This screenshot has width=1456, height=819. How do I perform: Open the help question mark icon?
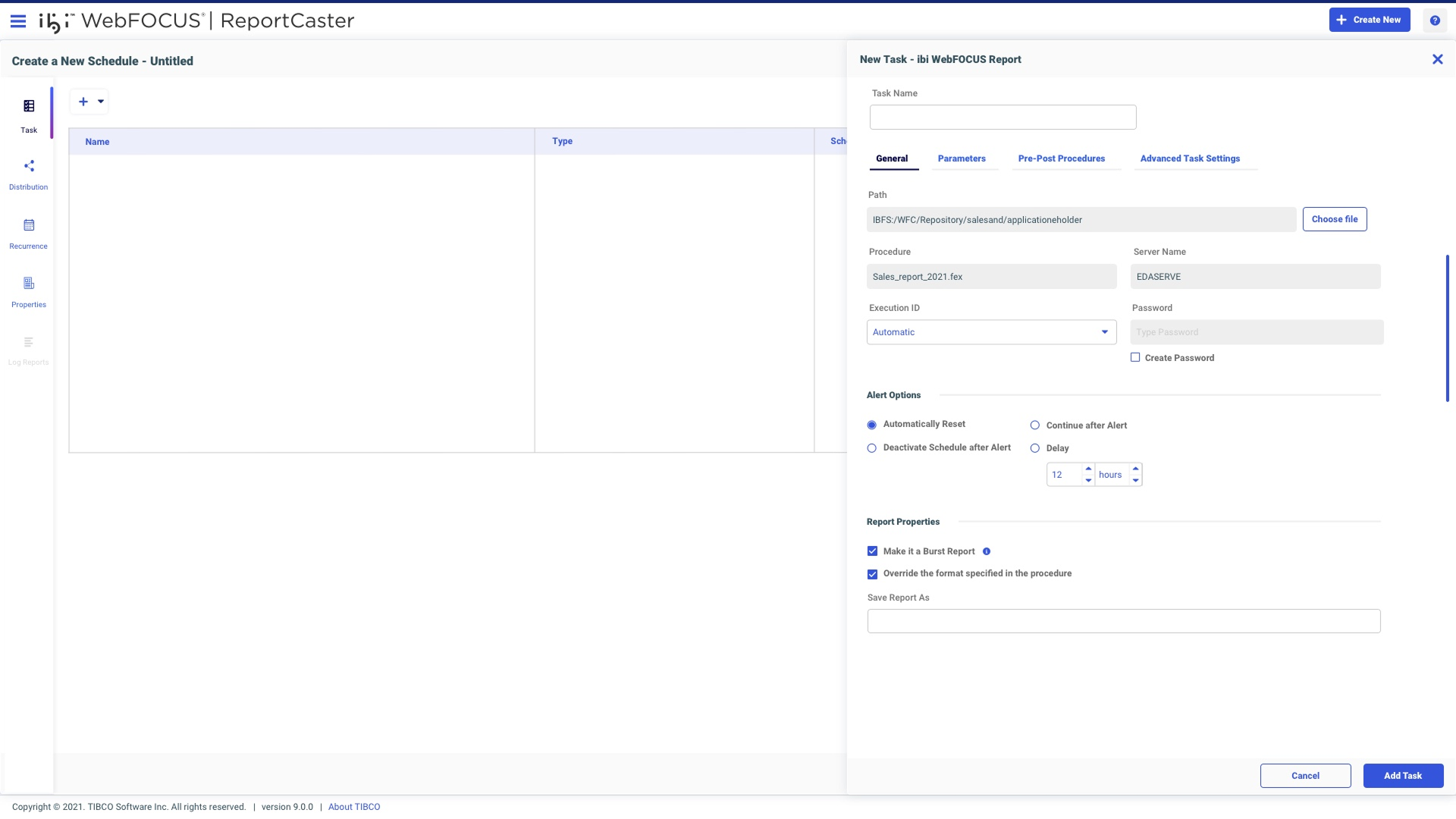pyautogui.click(x=1435, y=20)
